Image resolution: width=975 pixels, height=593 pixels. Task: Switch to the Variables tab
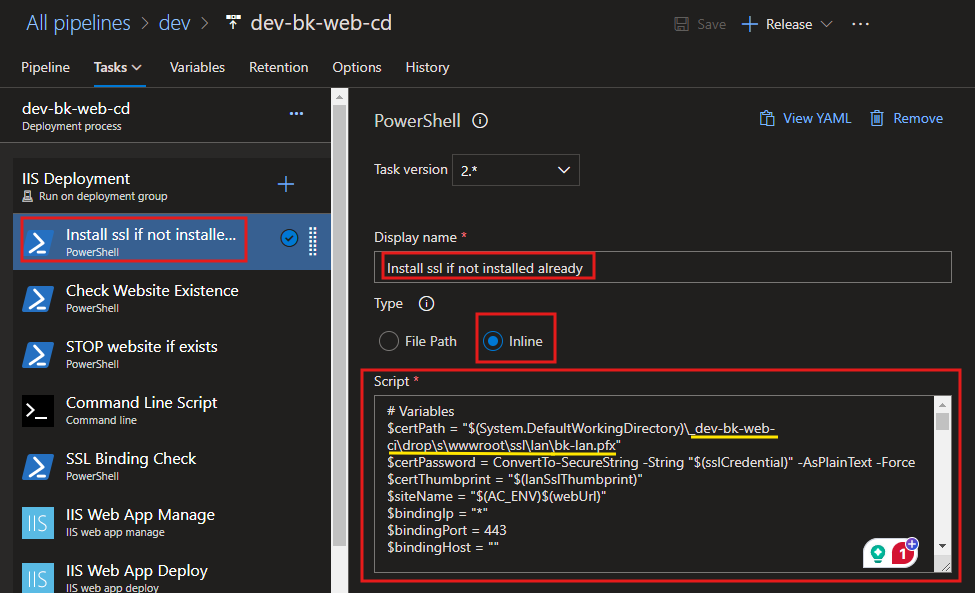(197, 67)
